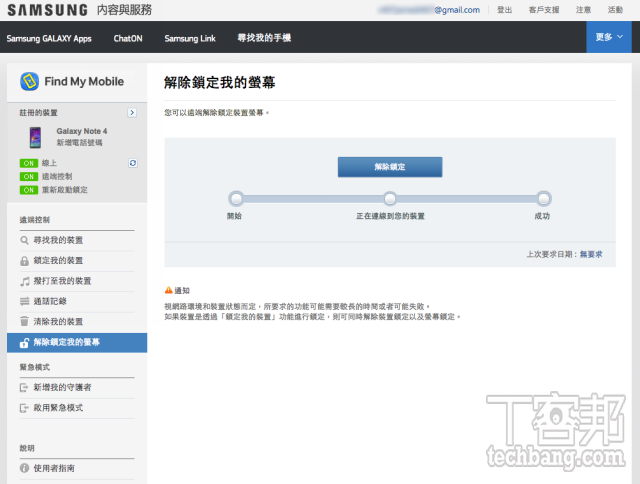Click list icon beside 通話記錄
Image resolution: width=640 pixels, height=484 pixels.
point(24,302)
